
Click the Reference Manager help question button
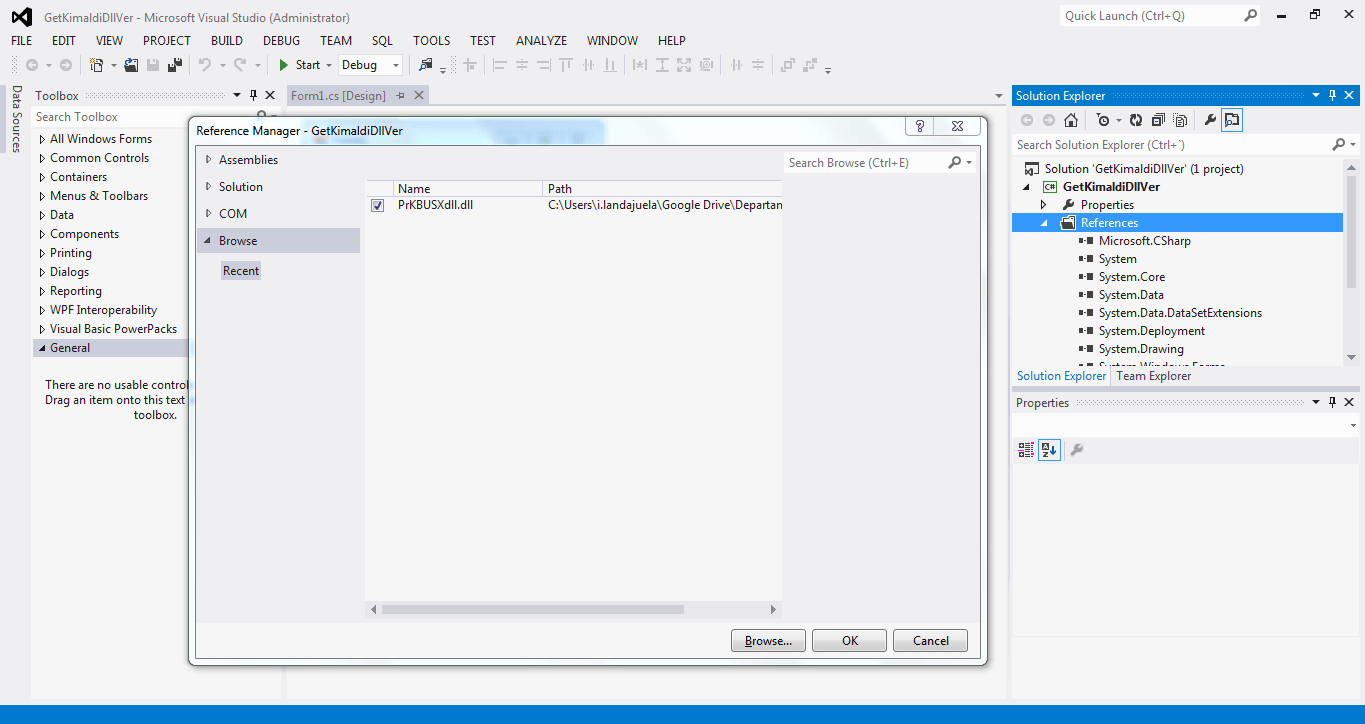[919, 126]
